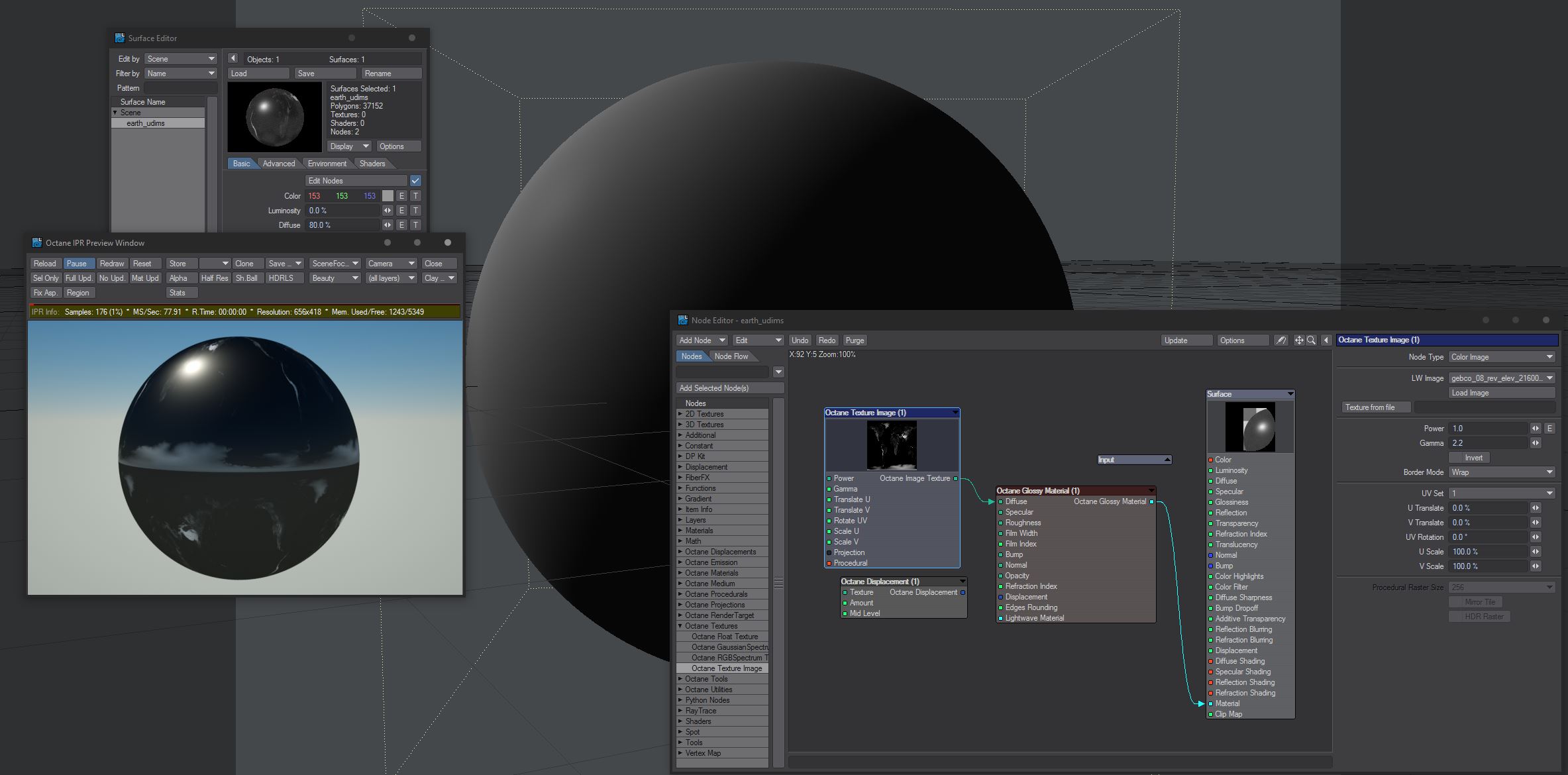The image size is (1568, 775).
Task: Toggle Pause in the IPR window
Action: [x=79, y=264]
